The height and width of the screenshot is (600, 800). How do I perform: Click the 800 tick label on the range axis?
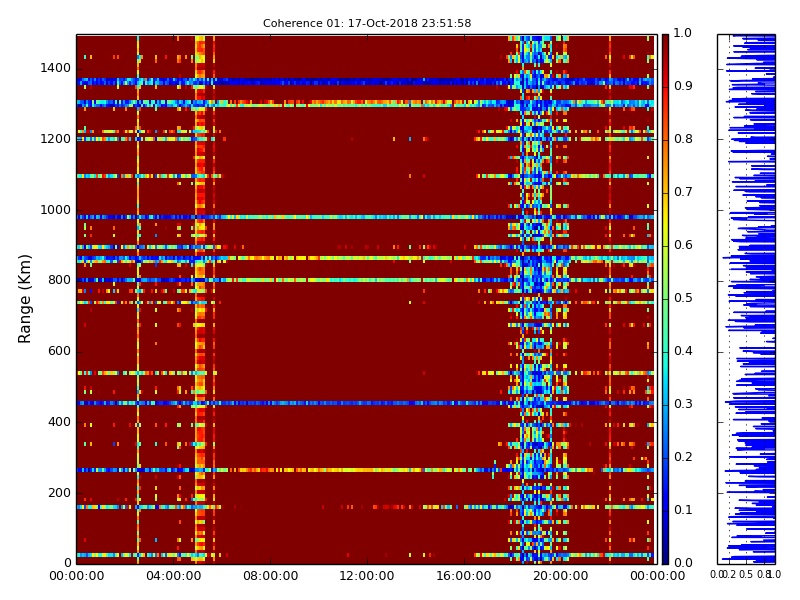pos(59,281)
